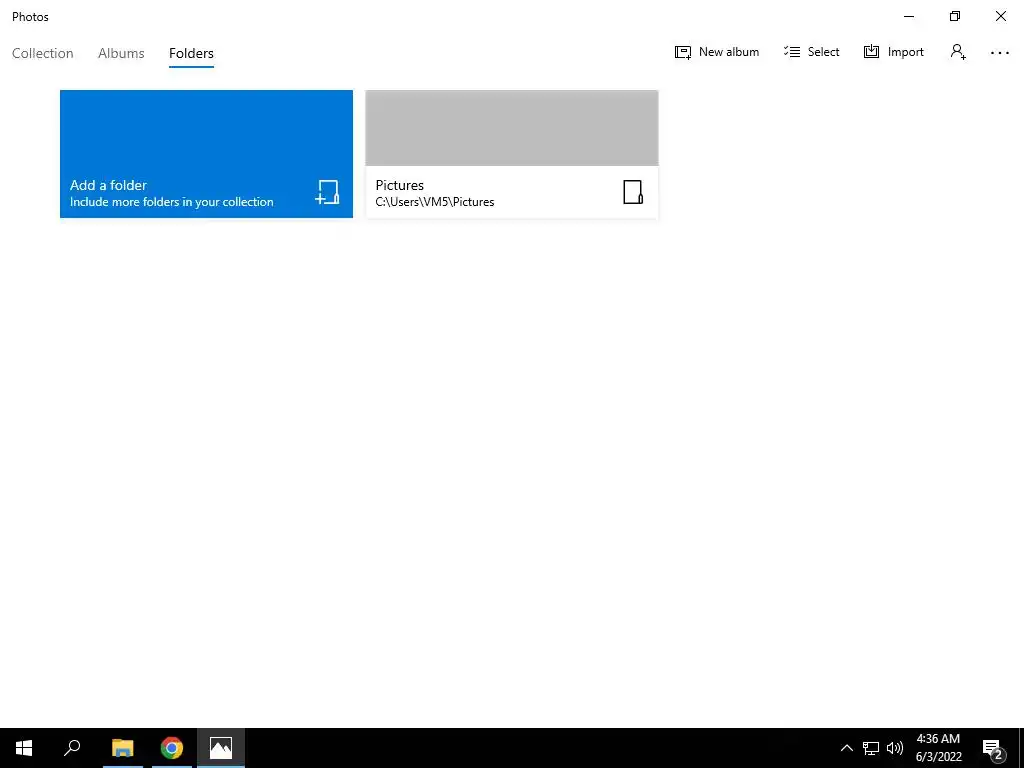Open the Pictures folder gray thumbnail
1024x768 pixels.
(x=512, y=128)
